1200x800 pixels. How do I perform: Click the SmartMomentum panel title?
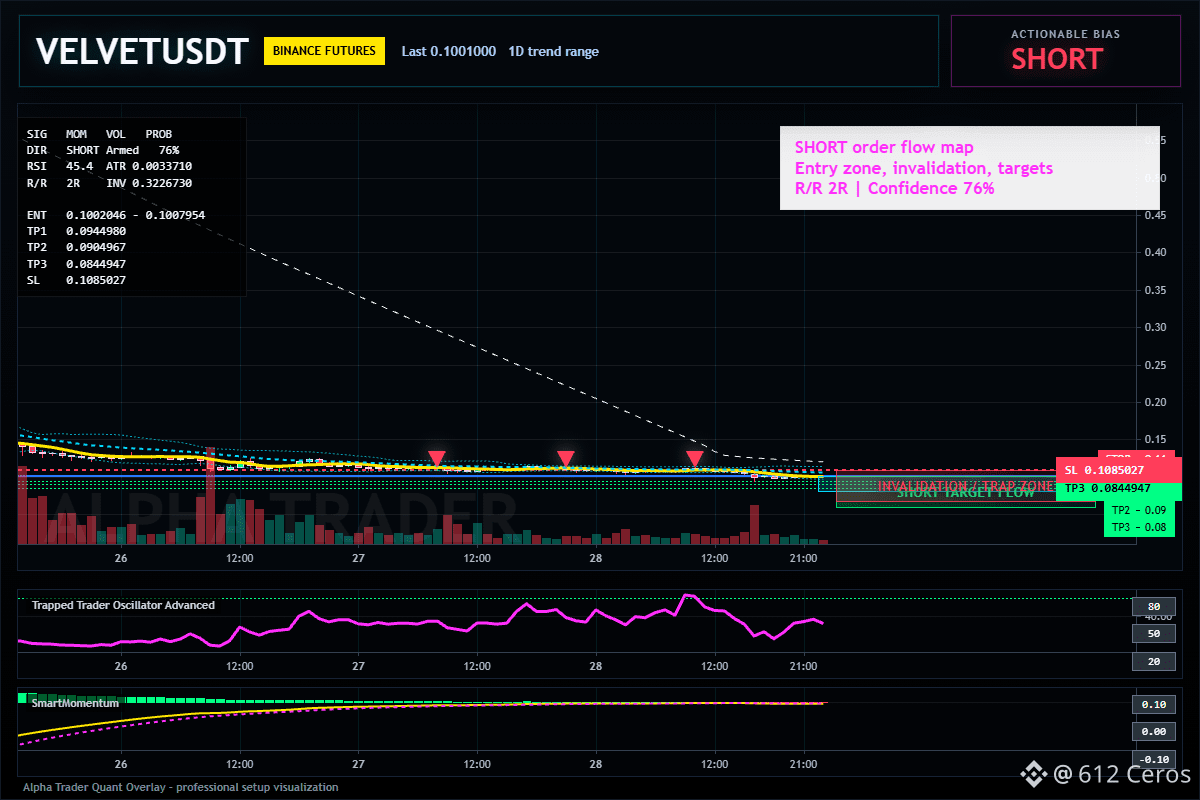point(75,703)
